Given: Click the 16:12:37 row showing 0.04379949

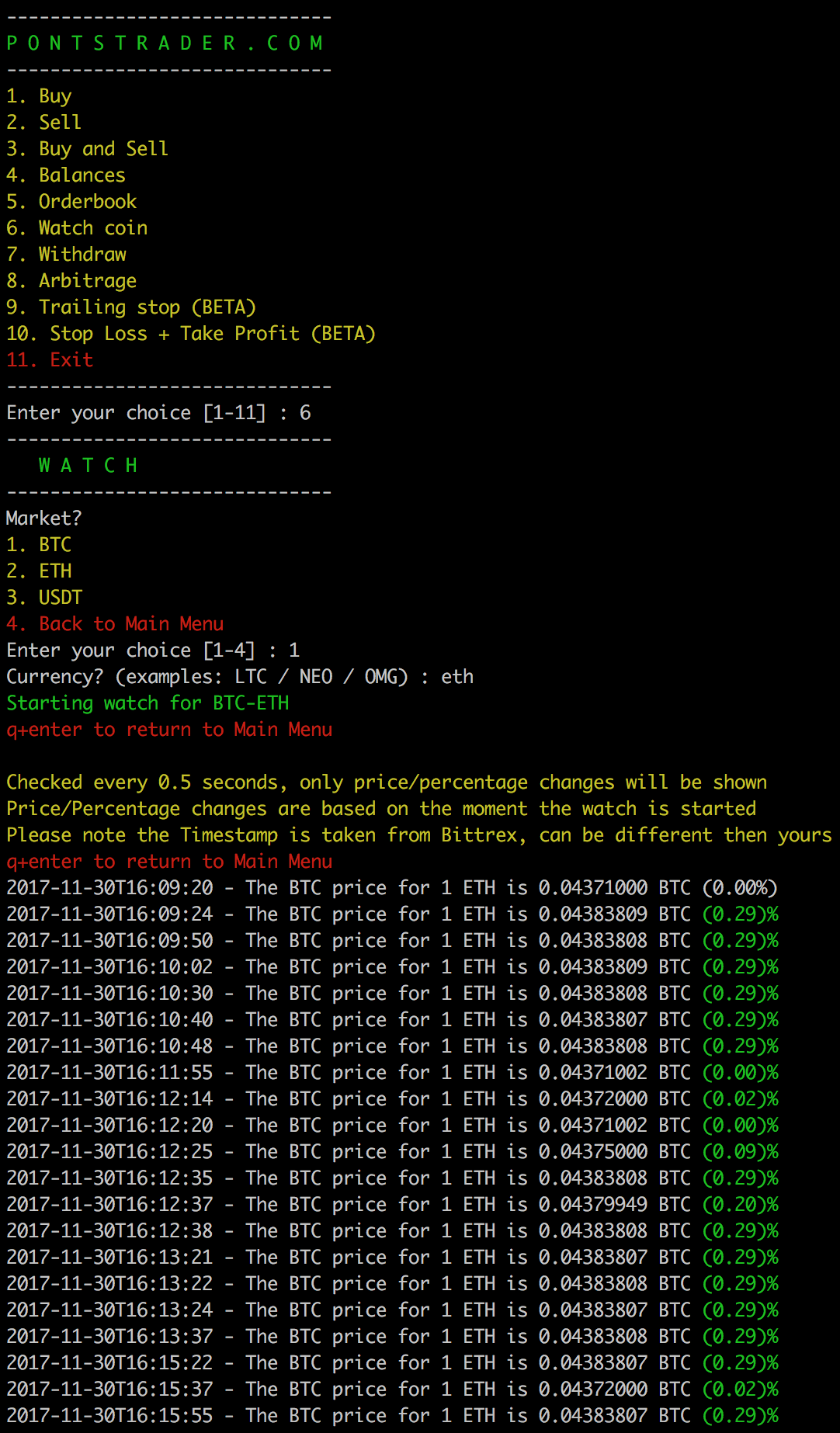Looking at the screenshot, I should pyautogui.click(x=392, y=1205).
